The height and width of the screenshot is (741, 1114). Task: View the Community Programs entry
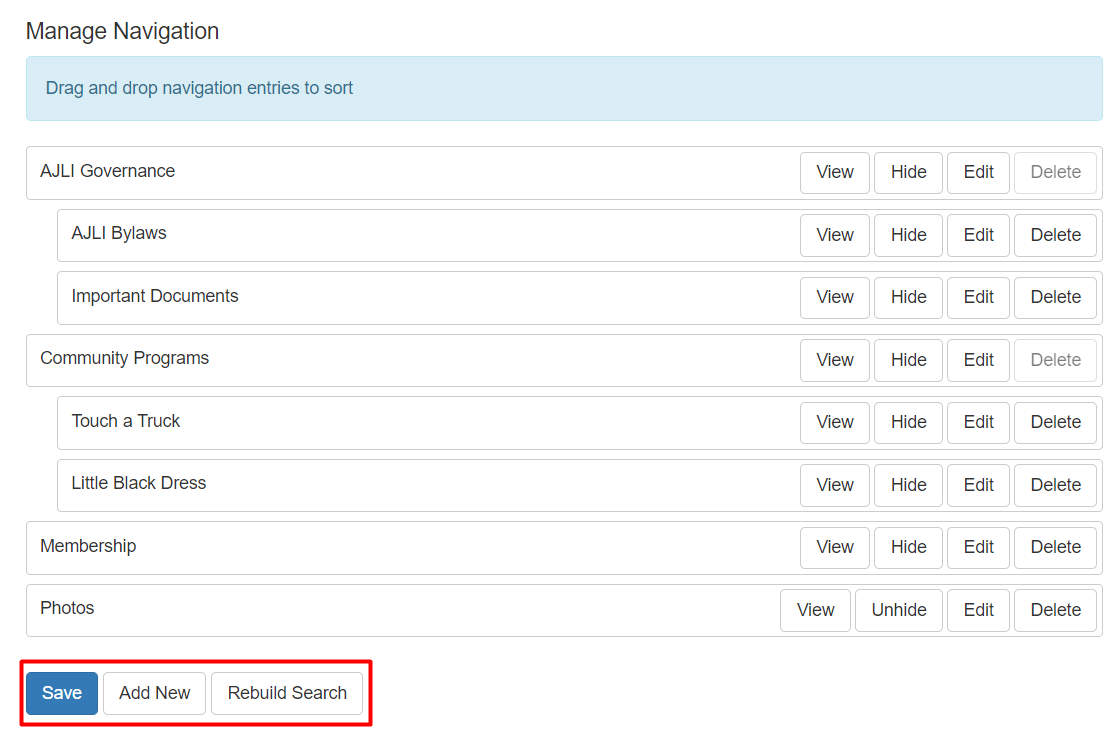point(835,360)
